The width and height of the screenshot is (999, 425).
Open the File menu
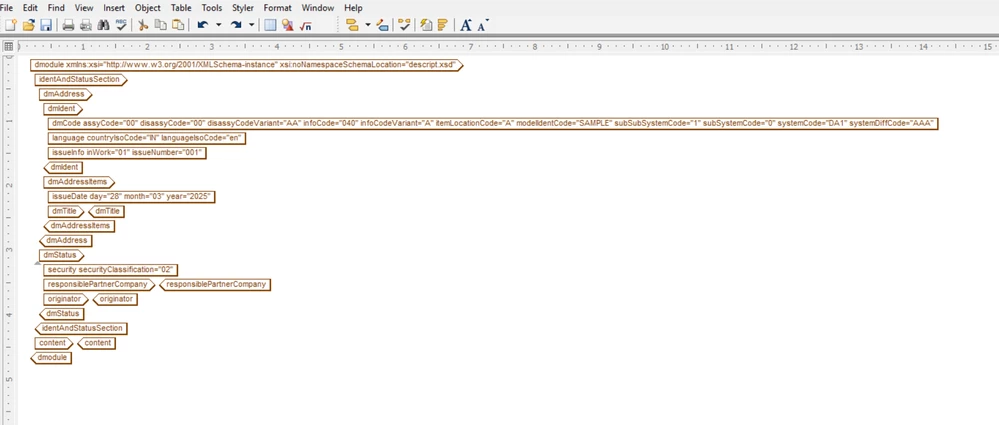(x=6, y=8)
